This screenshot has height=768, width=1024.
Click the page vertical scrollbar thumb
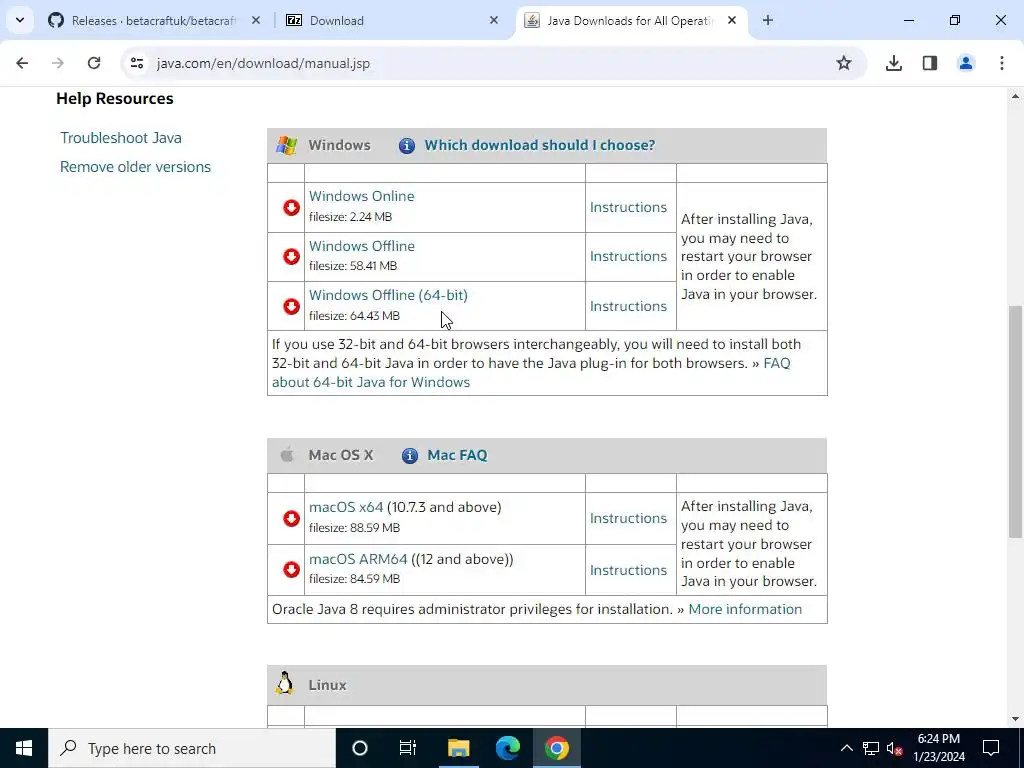[x=1015, y=422]
